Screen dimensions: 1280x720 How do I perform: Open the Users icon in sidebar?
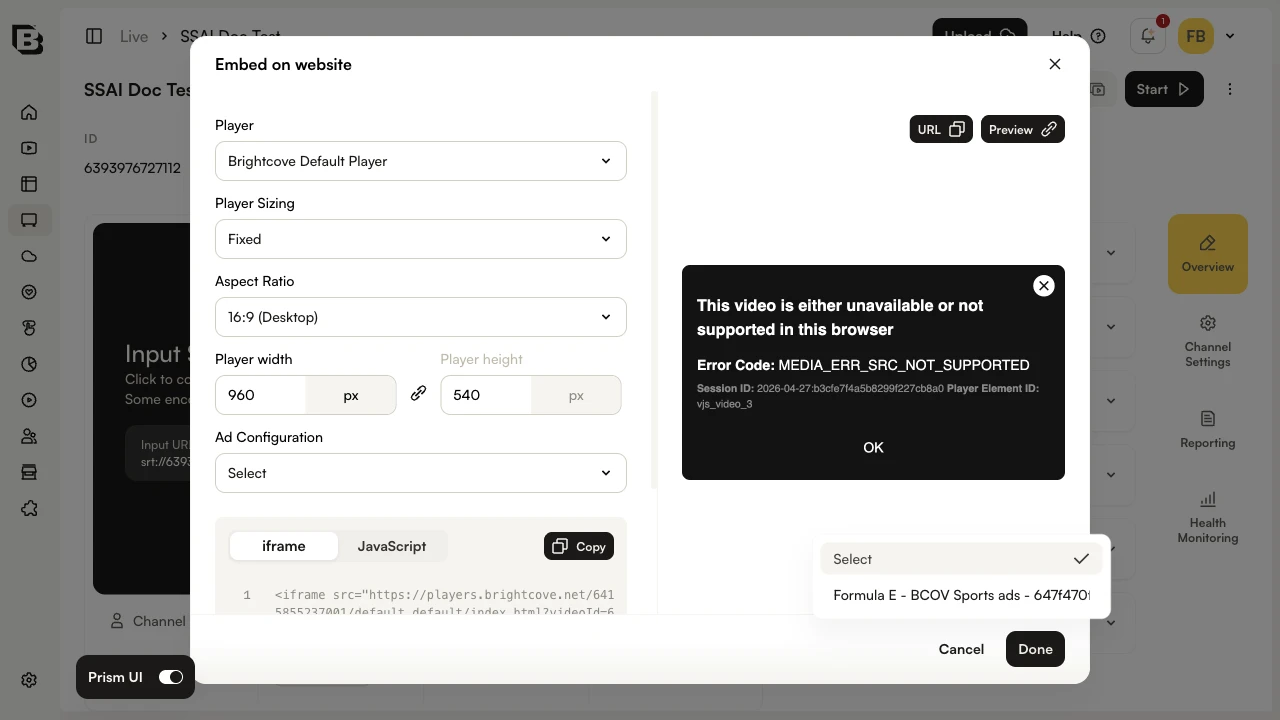29,436
